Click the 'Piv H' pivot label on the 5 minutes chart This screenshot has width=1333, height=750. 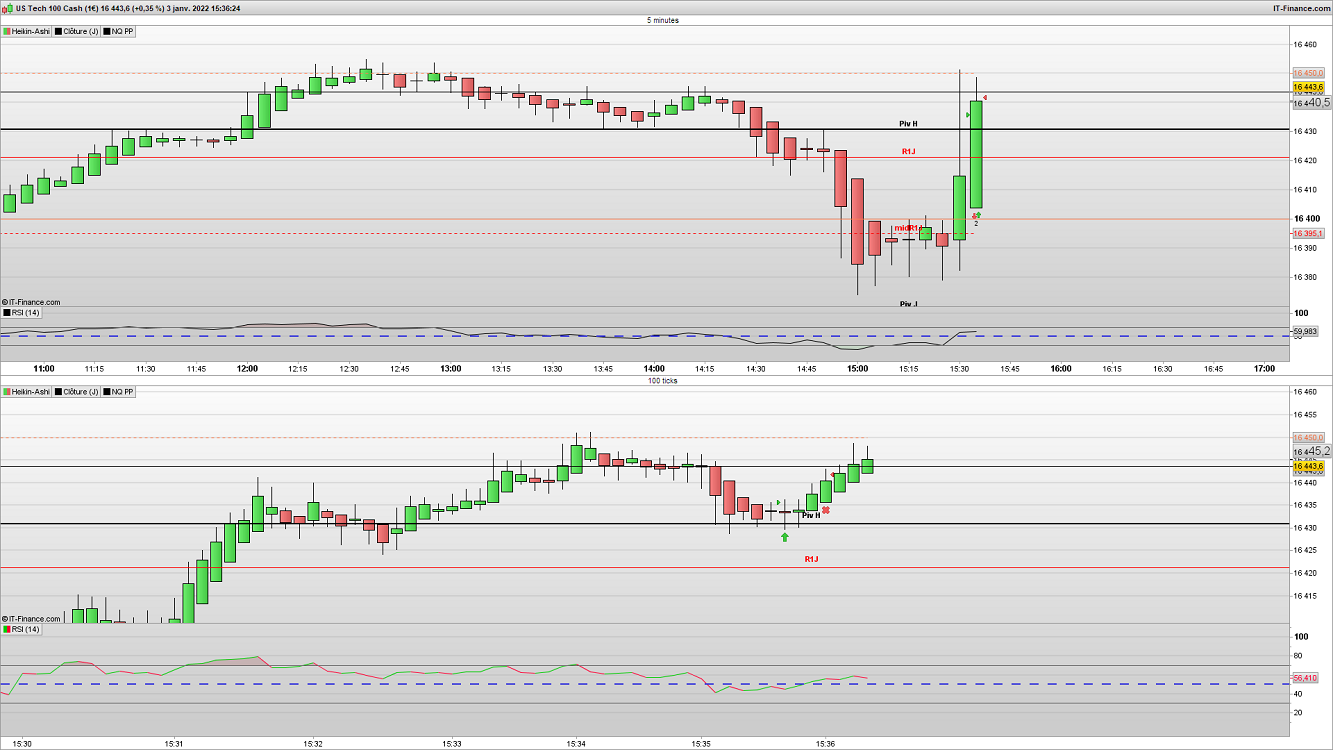coord(908,124)
